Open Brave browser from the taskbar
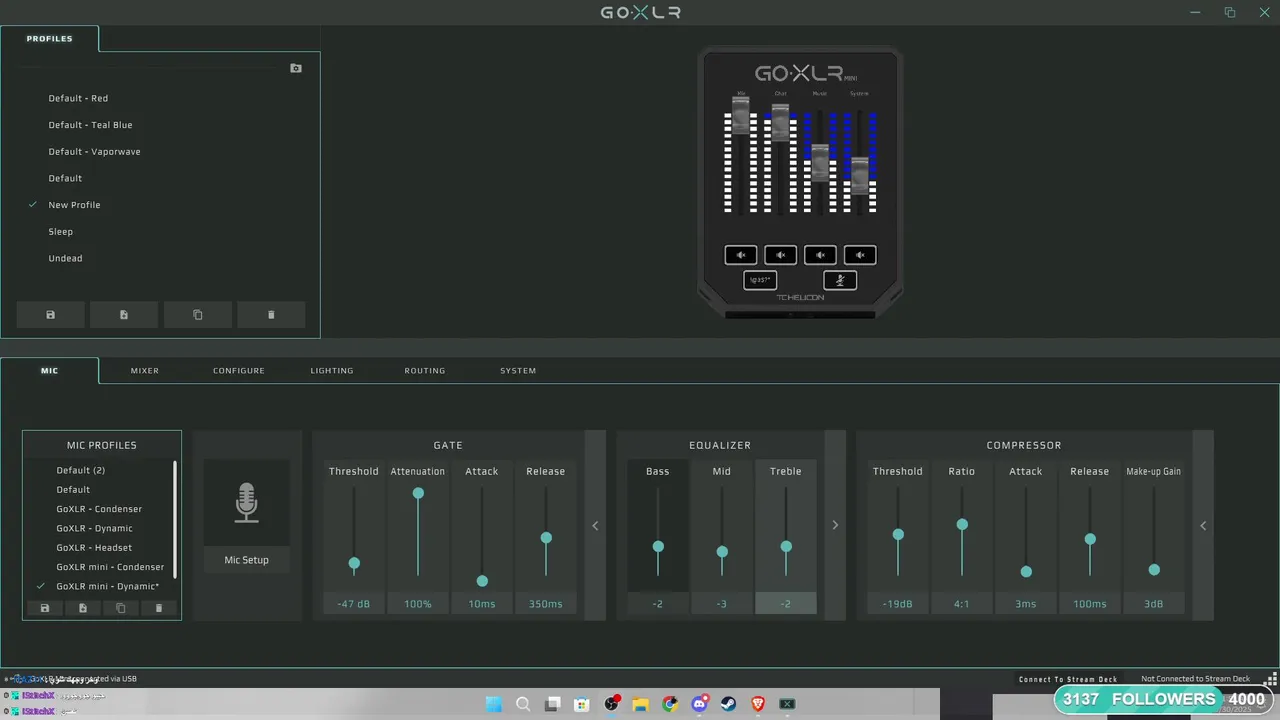 [x=758, y=704]
